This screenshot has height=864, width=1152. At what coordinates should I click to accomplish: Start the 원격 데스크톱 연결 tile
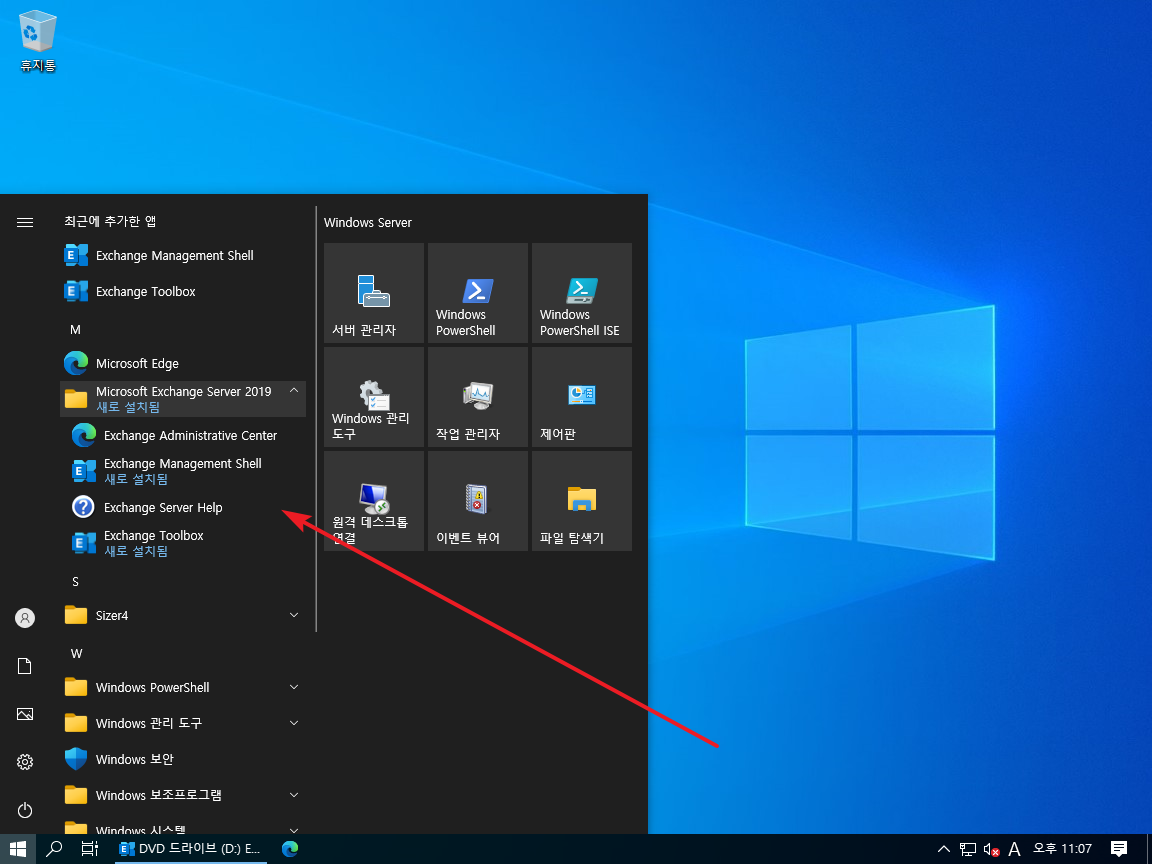374,501
